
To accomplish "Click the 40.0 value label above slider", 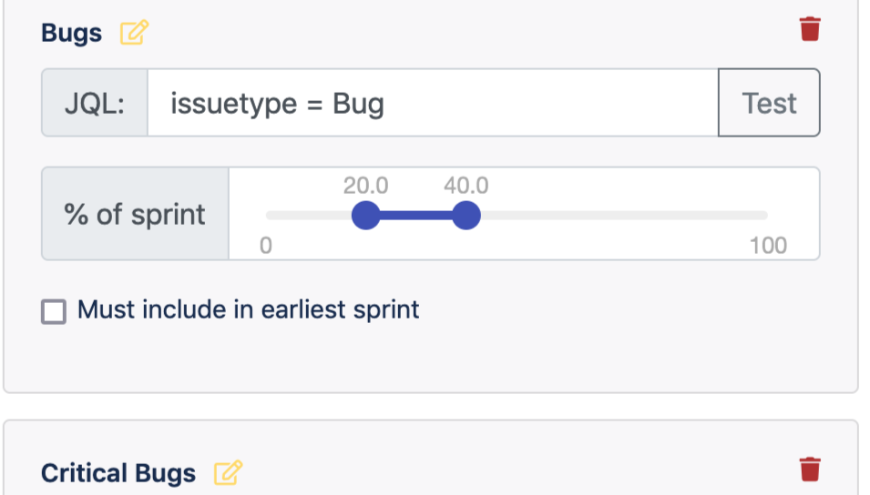I will click(x=466, y=186).
